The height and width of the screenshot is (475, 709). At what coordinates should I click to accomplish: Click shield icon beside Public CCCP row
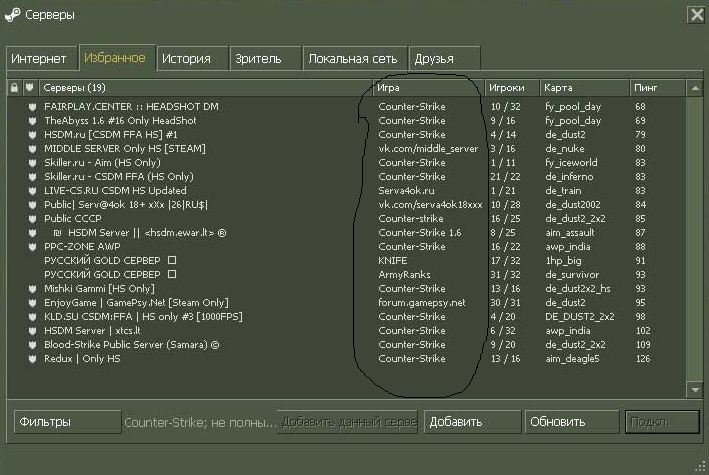click(32, 219)
